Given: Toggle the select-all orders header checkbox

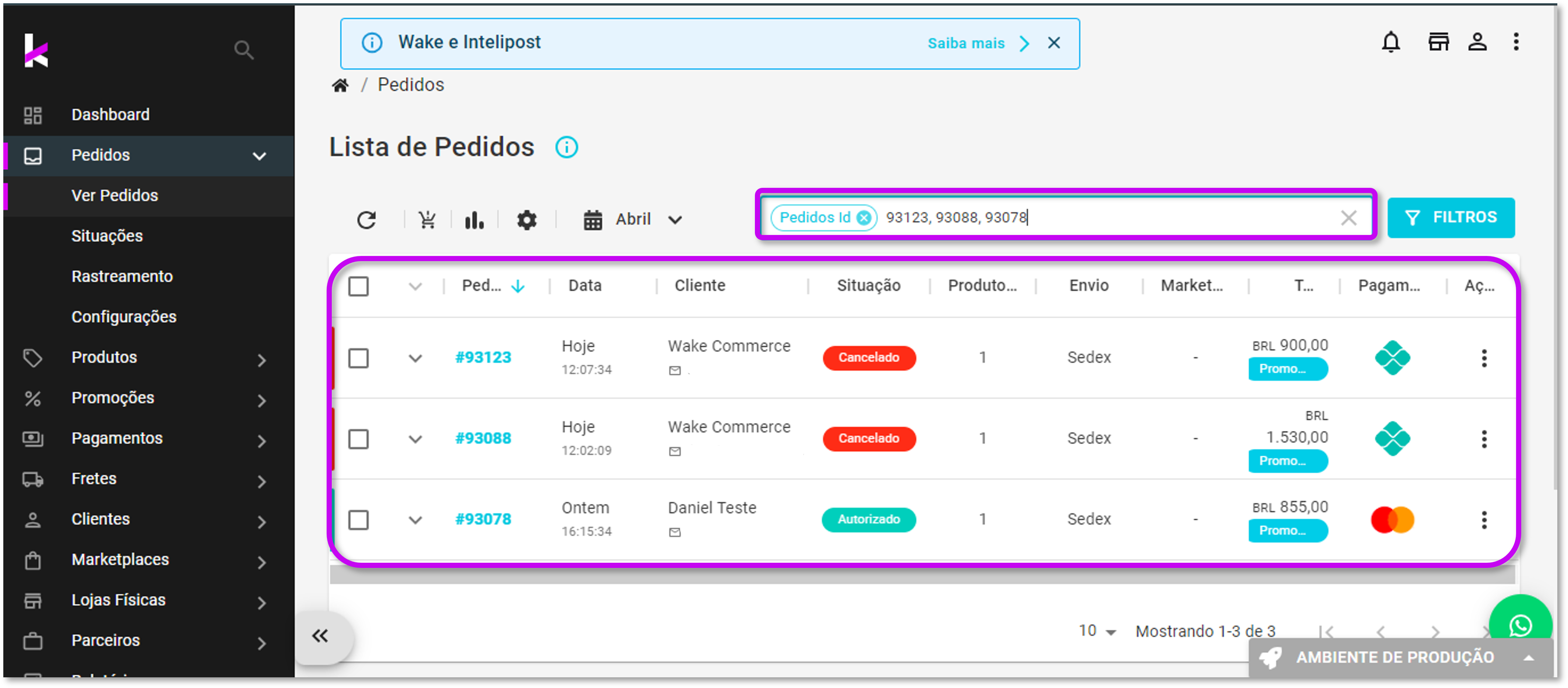Looking at the screenshot, I should click(x=359, y=286).
